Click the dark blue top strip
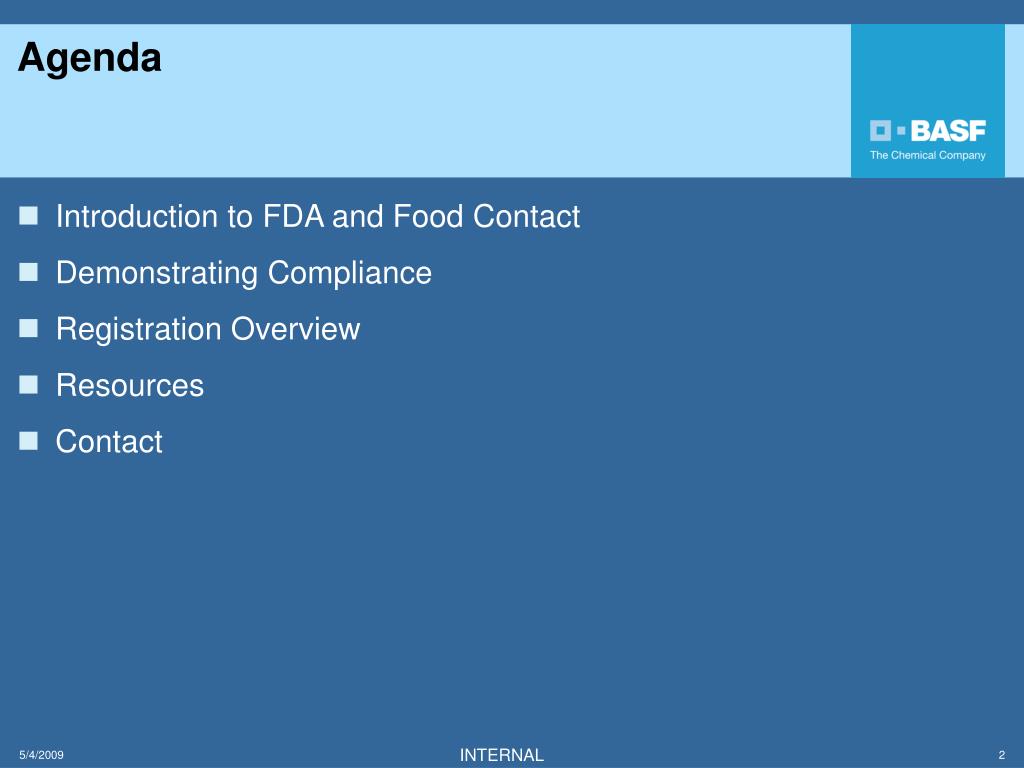The image size is (1024, 768). (x=512, y=12)
